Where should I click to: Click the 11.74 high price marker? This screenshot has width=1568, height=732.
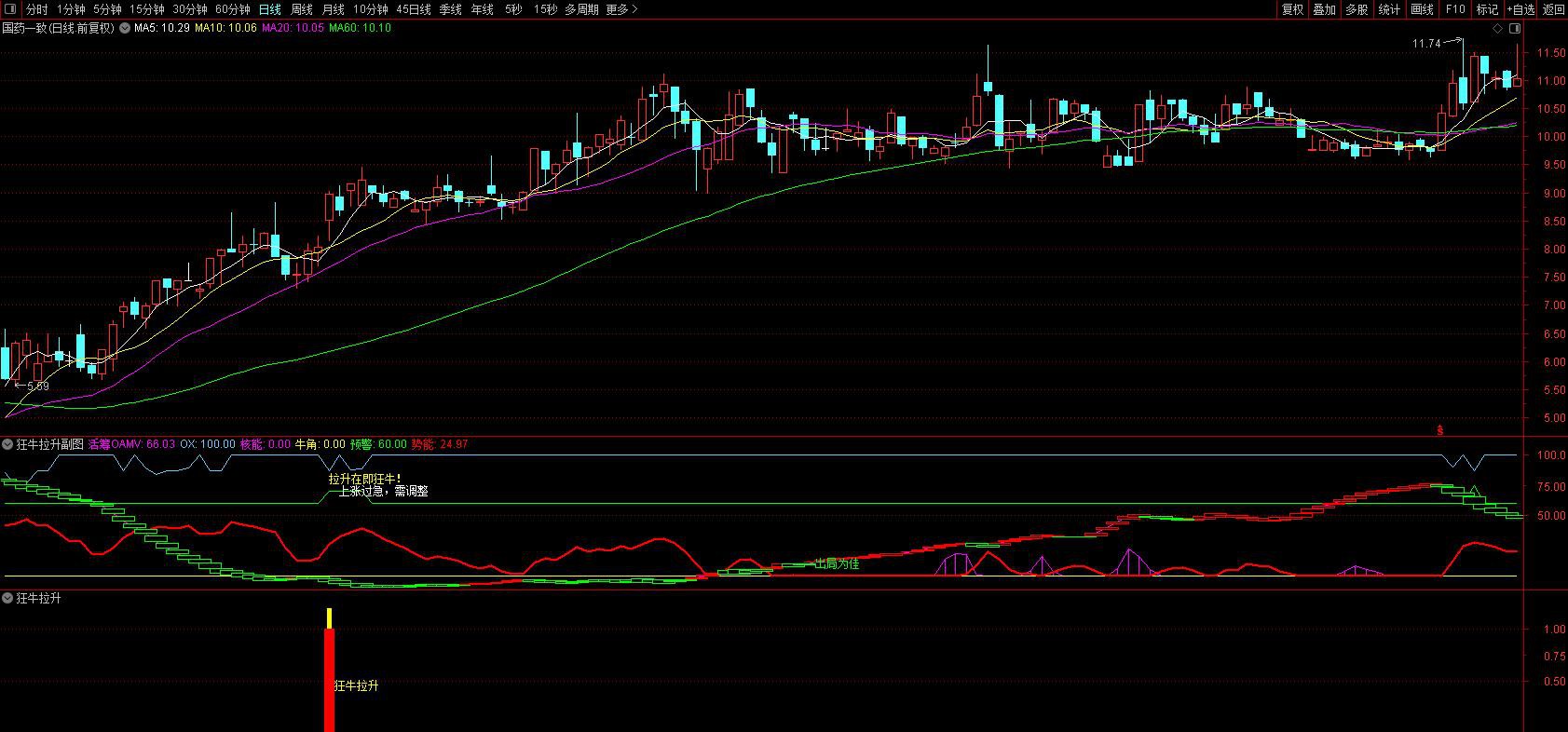coord(1426,44)
